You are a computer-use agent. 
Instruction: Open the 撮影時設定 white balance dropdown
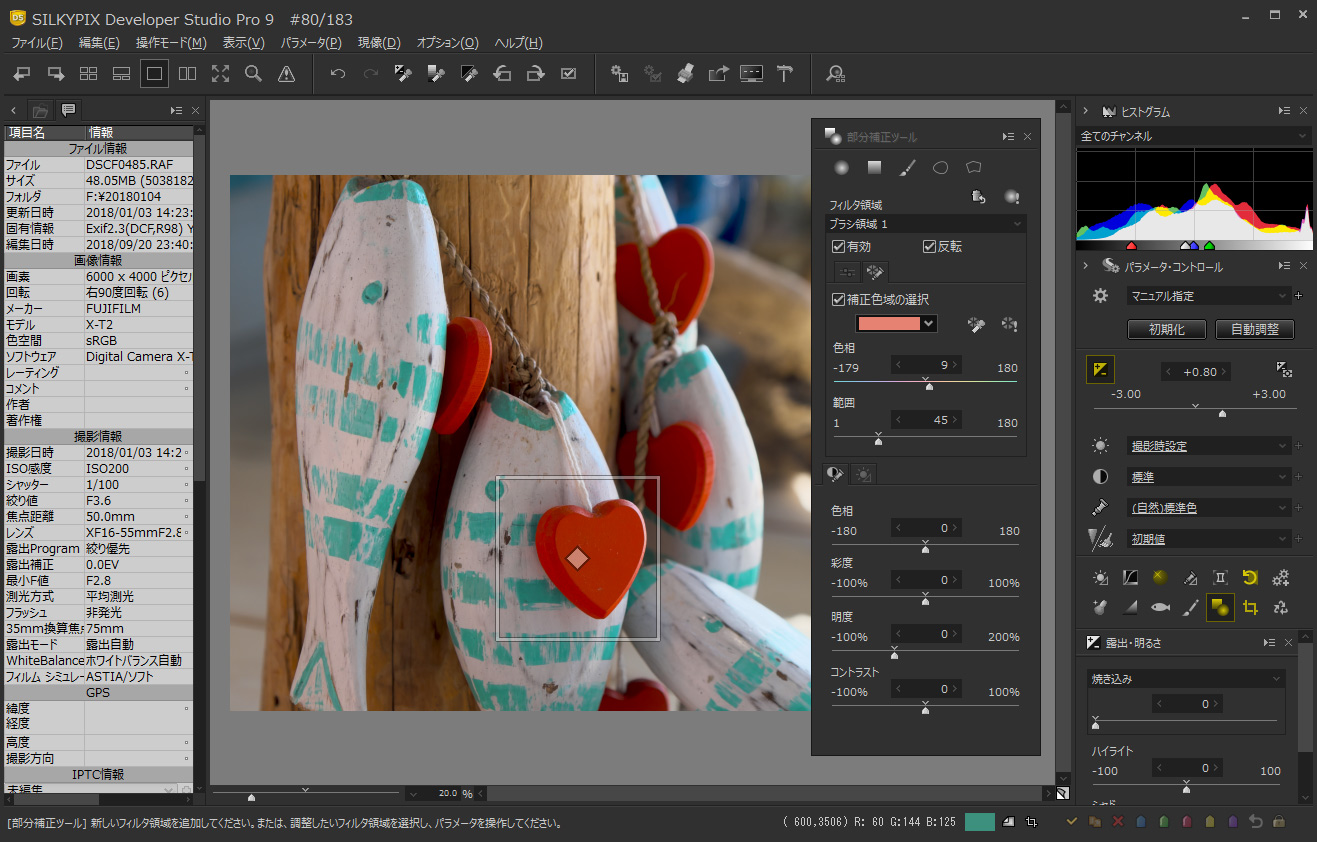1209,446
